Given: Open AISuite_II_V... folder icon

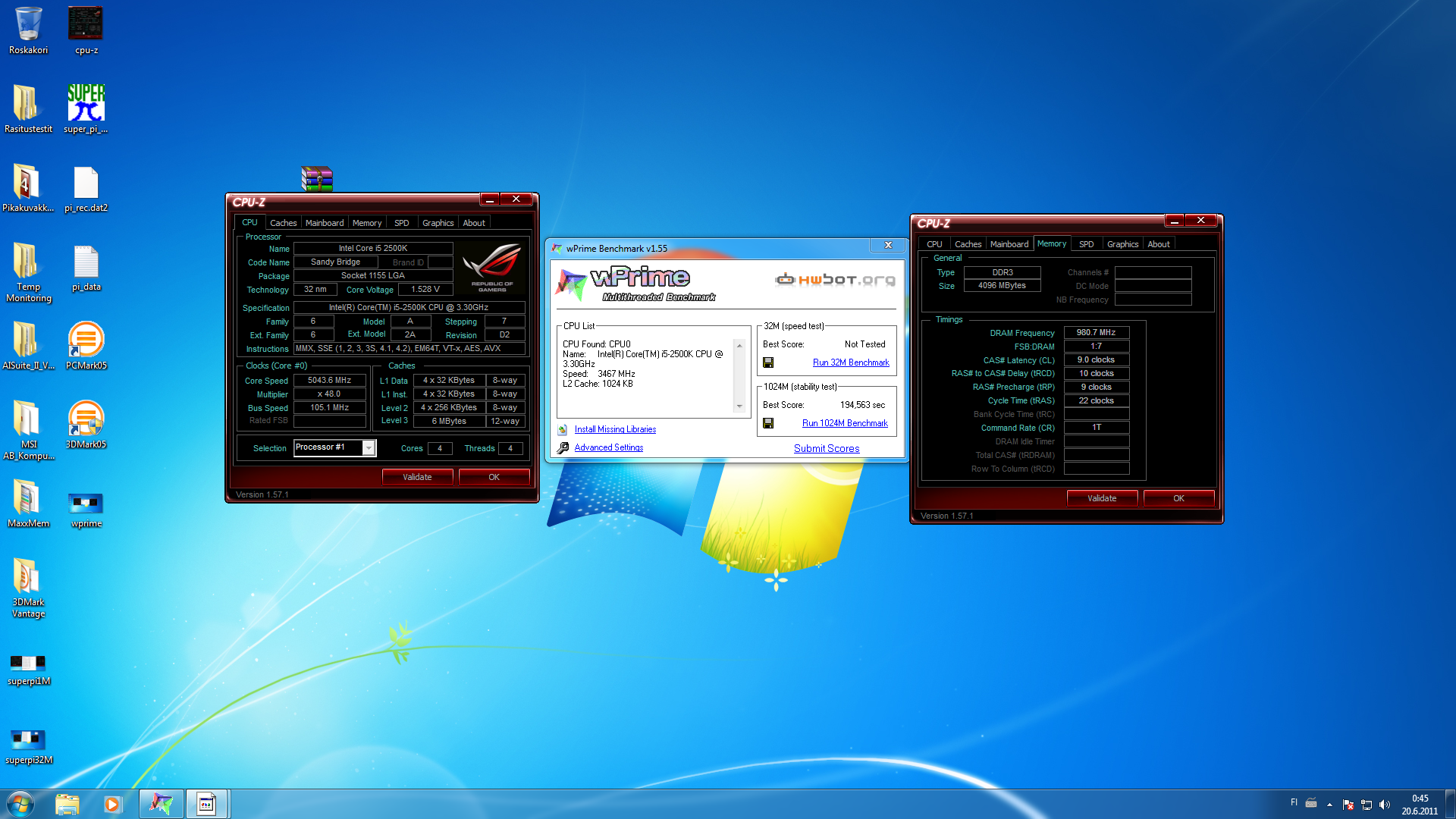Looking at the screenshot, I should 28,345.
